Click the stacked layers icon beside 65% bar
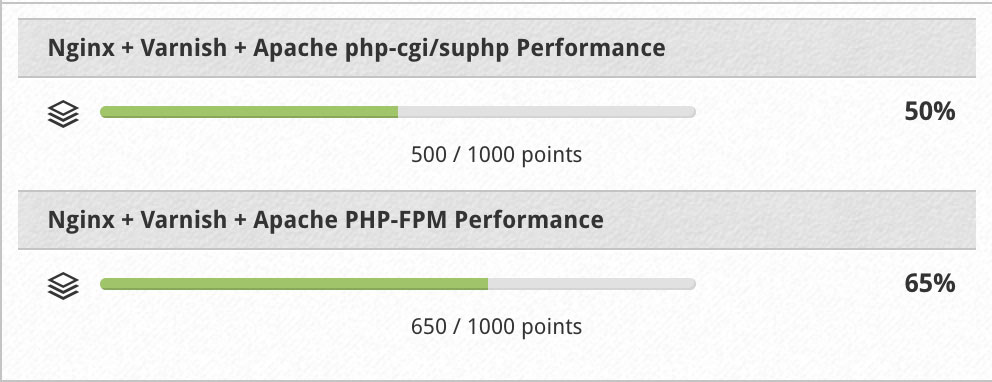 [x=63, y=286]
